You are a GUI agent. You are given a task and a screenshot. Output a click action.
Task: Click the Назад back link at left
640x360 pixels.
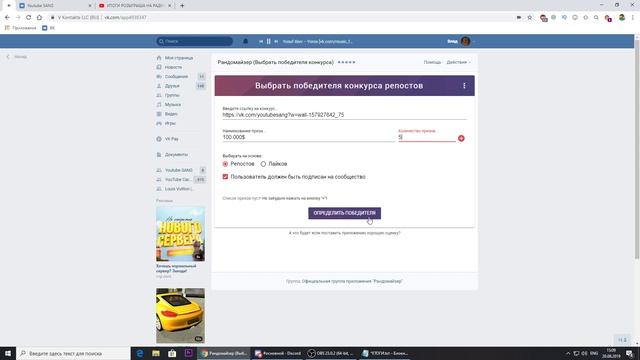coord(17,57)
